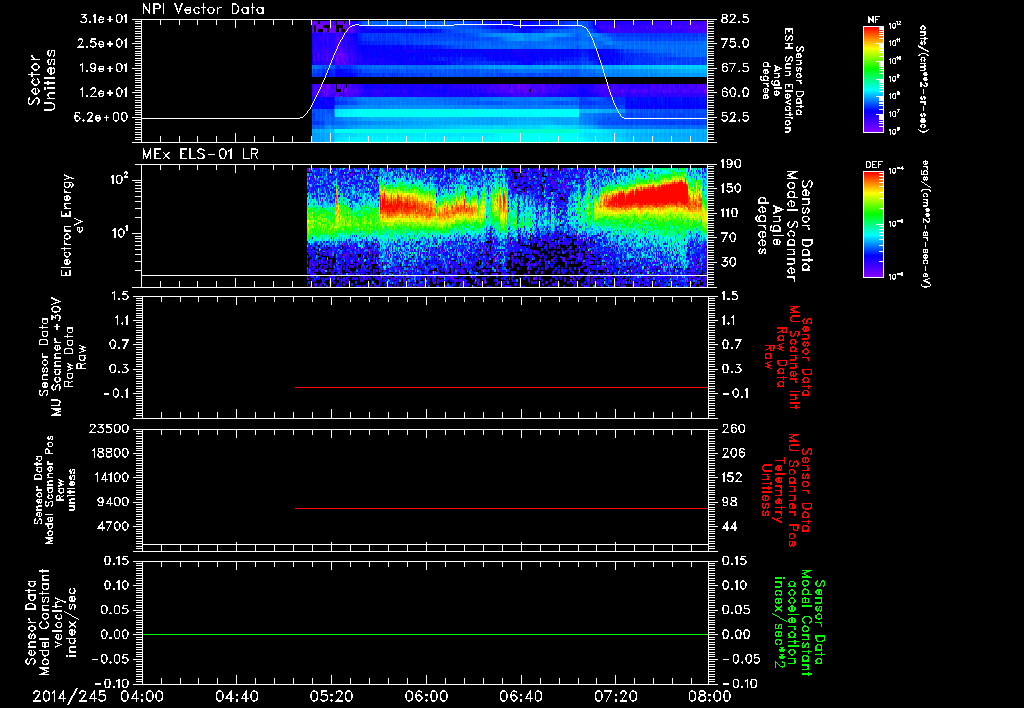Screen dimensions: 1024x708
Task: Click the 150 scanner angle tick
Action: [x=731, y=189]
